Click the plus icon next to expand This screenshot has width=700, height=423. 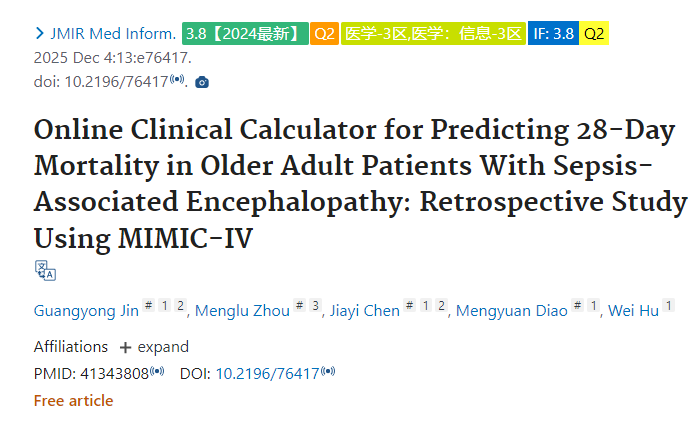pyautogui.click(x=125, y=348)
